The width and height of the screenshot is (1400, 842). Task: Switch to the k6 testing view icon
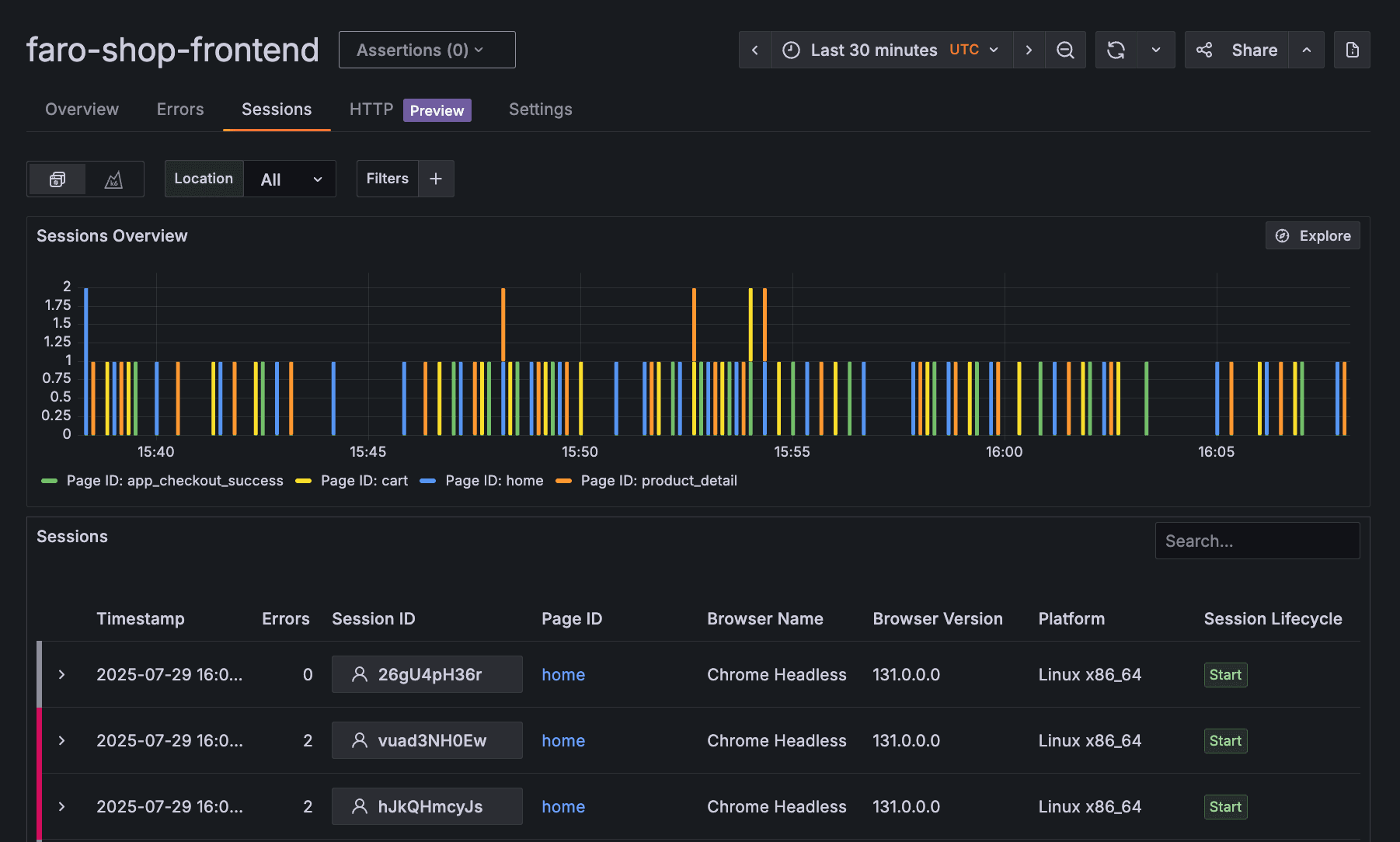[x=113, y=179]
